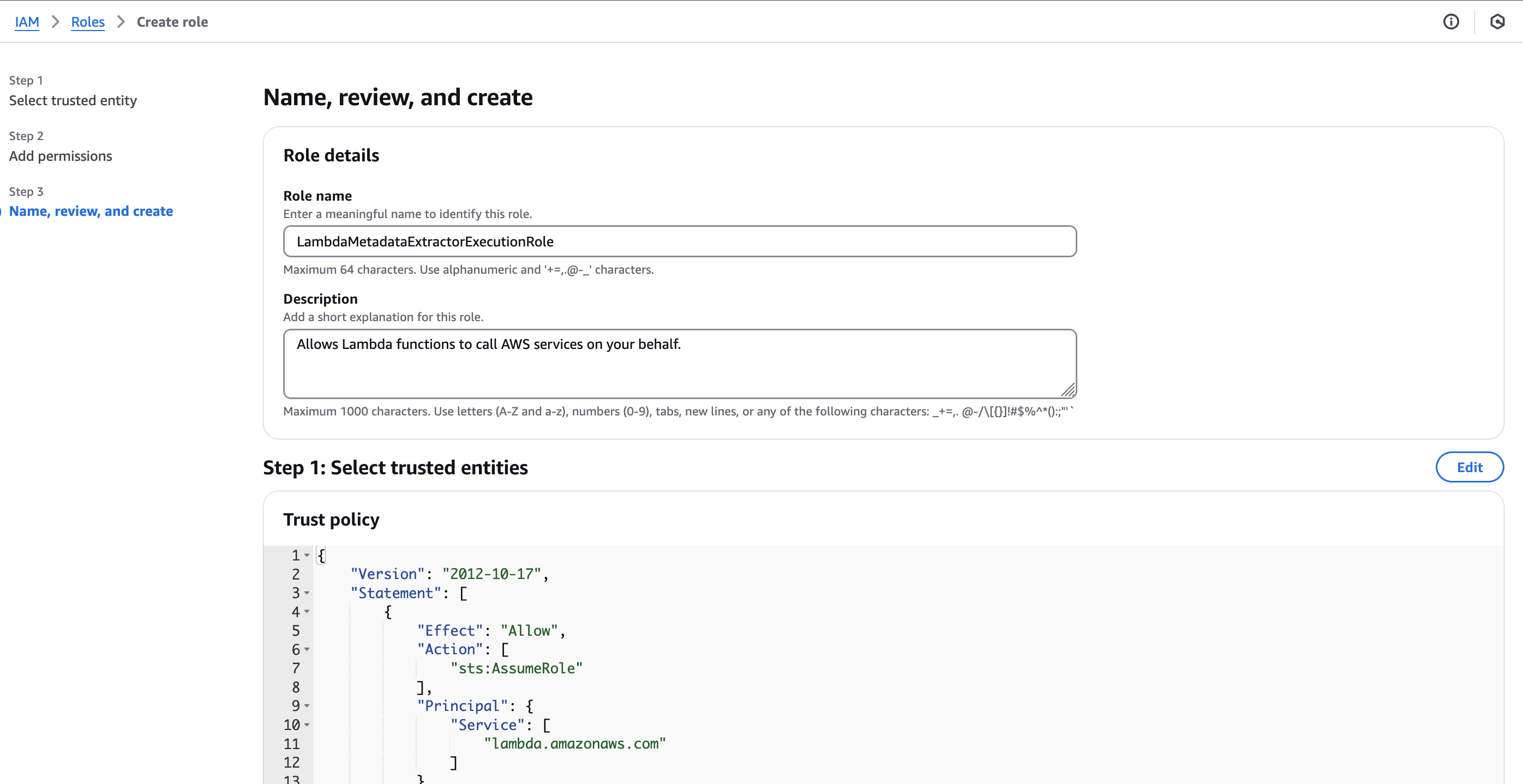
Task: Click the "2012-10-17" value in policy
Action: (x=492, y=574)
